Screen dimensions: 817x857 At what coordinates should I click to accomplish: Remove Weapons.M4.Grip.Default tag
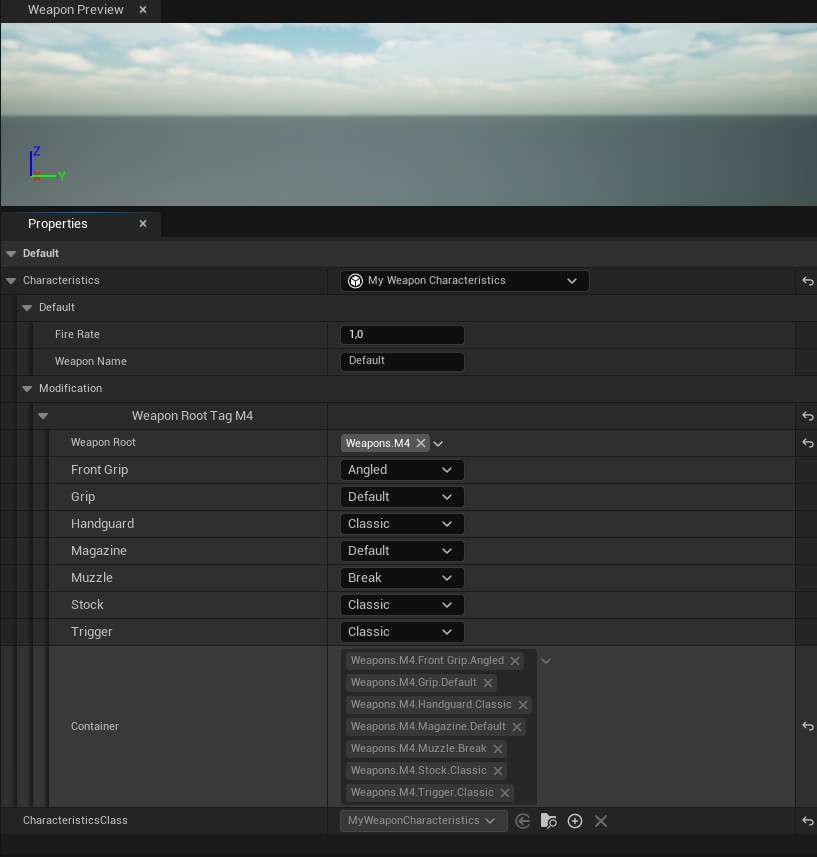(488, 683)
